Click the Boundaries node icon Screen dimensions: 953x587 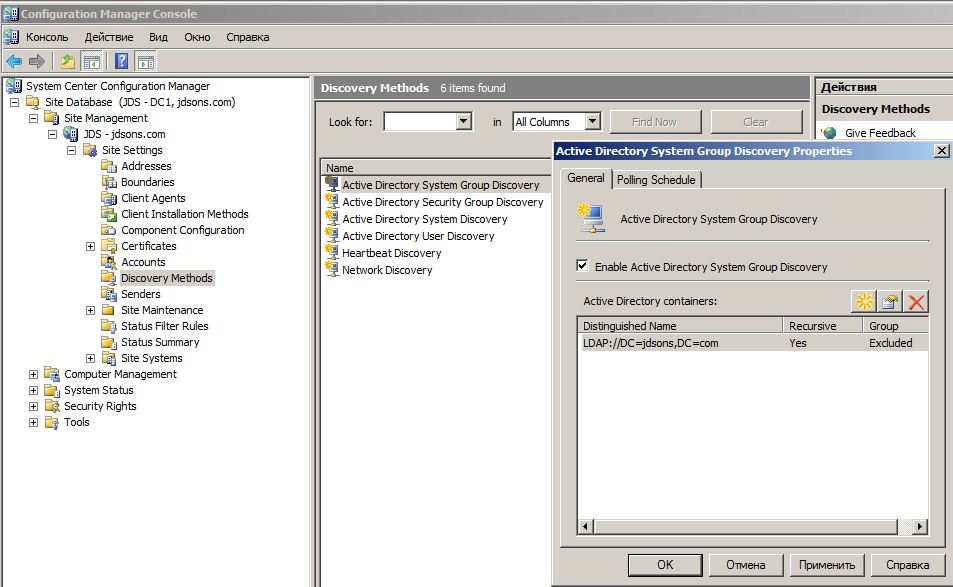[x=109, y=182]
